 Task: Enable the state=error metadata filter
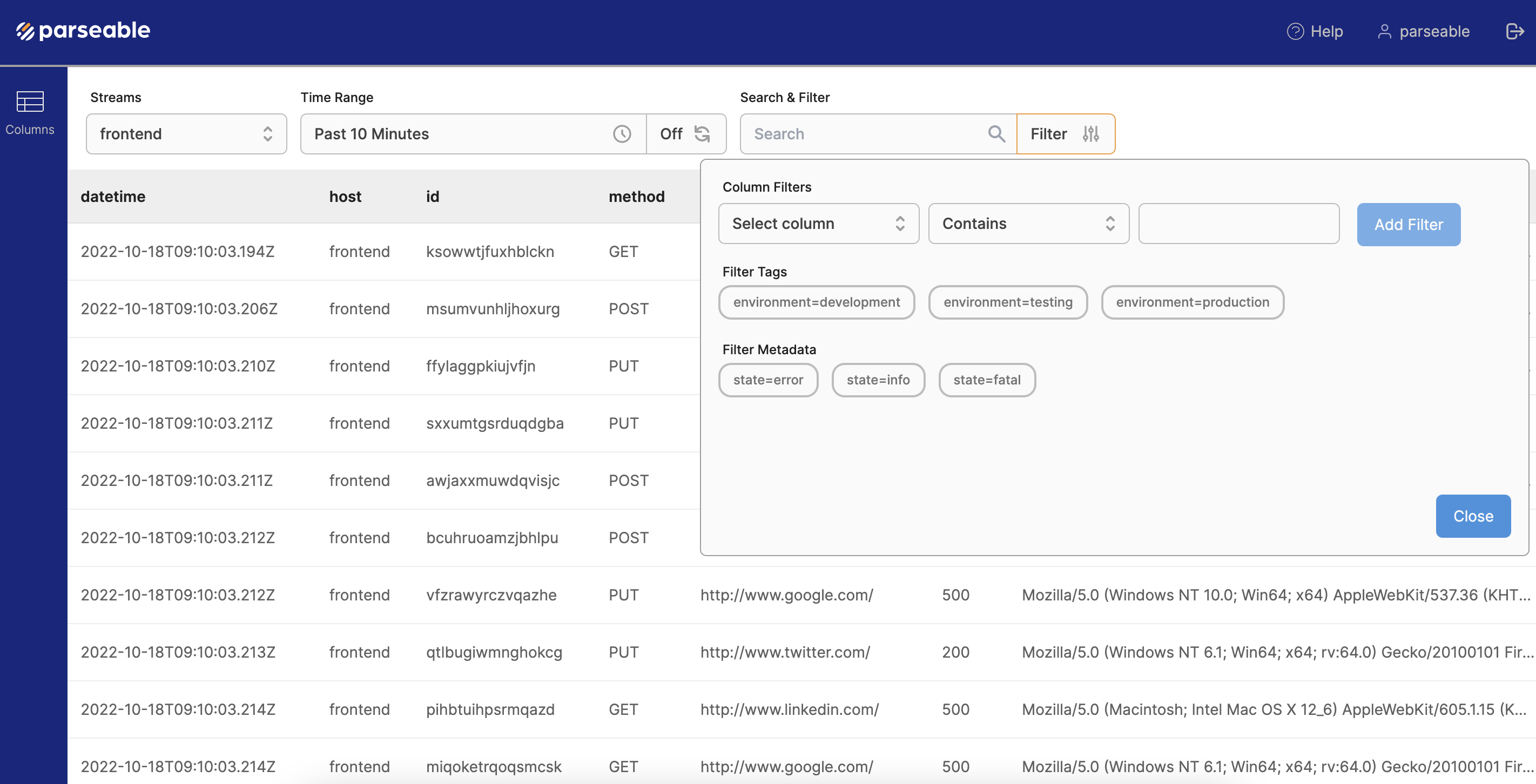coord(768,380)
